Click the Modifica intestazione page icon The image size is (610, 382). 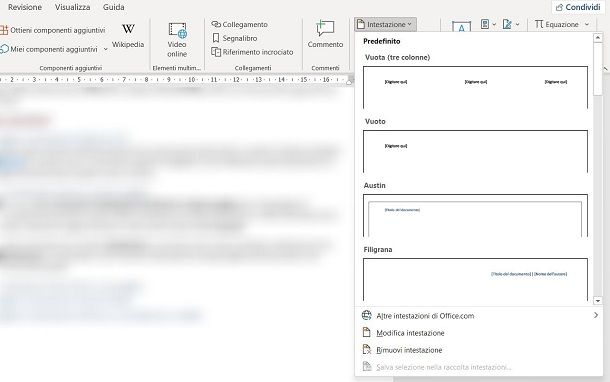click(366, 332)
